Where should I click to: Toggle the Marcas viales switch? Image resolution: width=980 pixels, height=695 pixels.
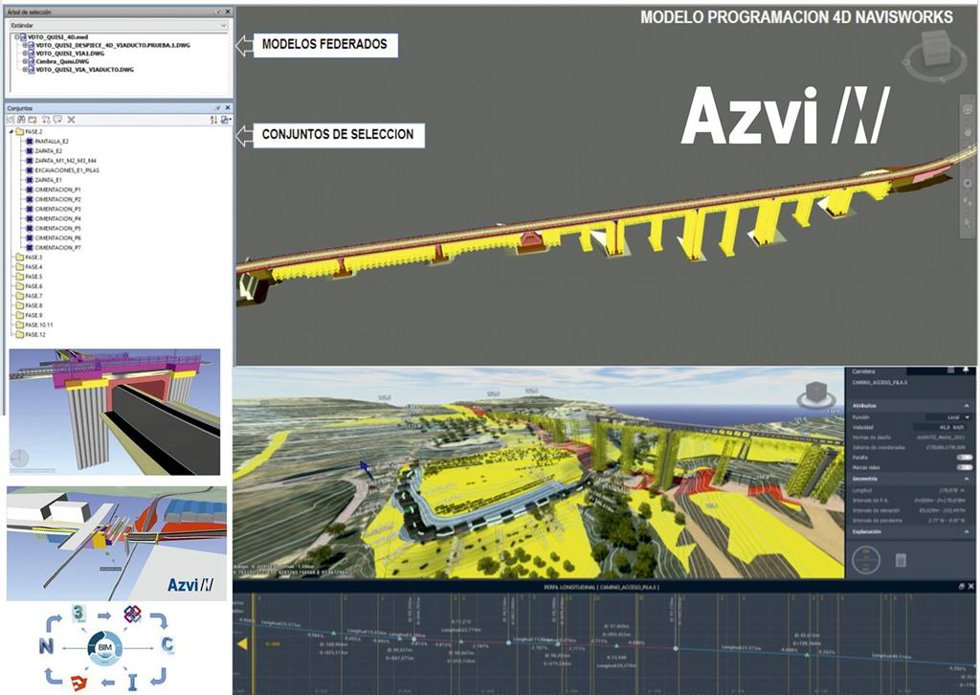pyautogui.click(x=964, y=468)
